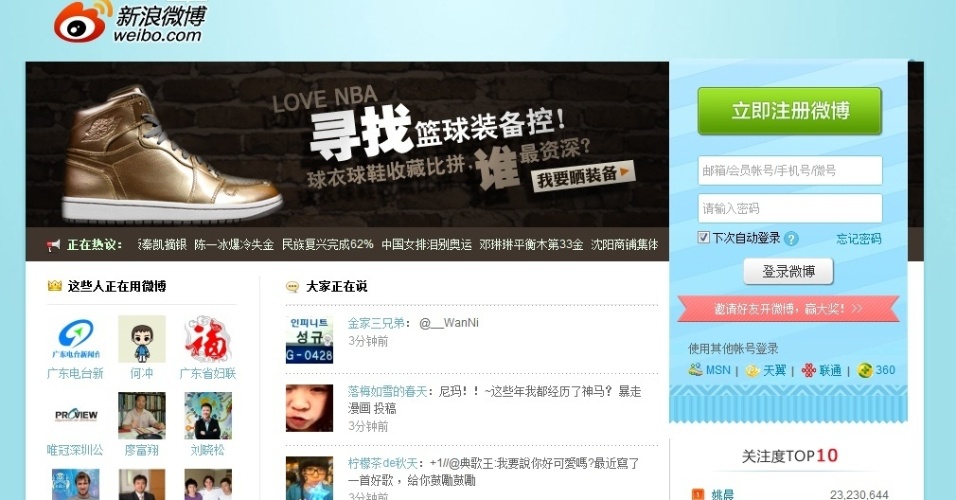Viewport: 956px width, 500px height.
Task: Open the MSN login icon
Action: (696, 370)
